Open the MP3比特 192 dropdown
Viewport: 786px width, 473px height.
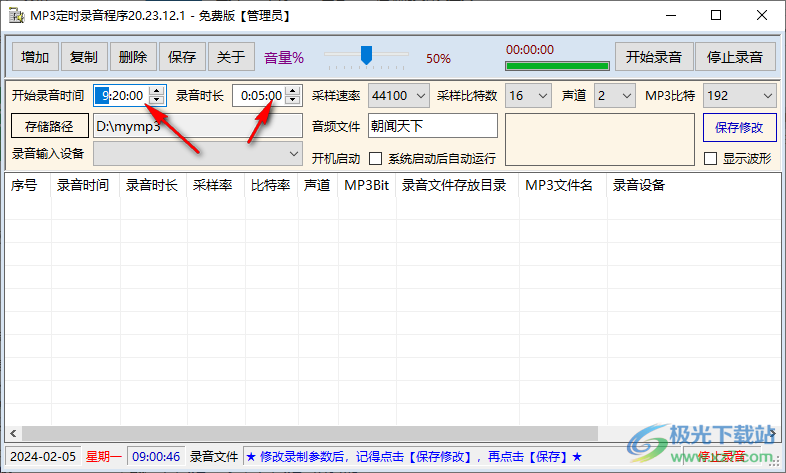click(x=739, y=96)
